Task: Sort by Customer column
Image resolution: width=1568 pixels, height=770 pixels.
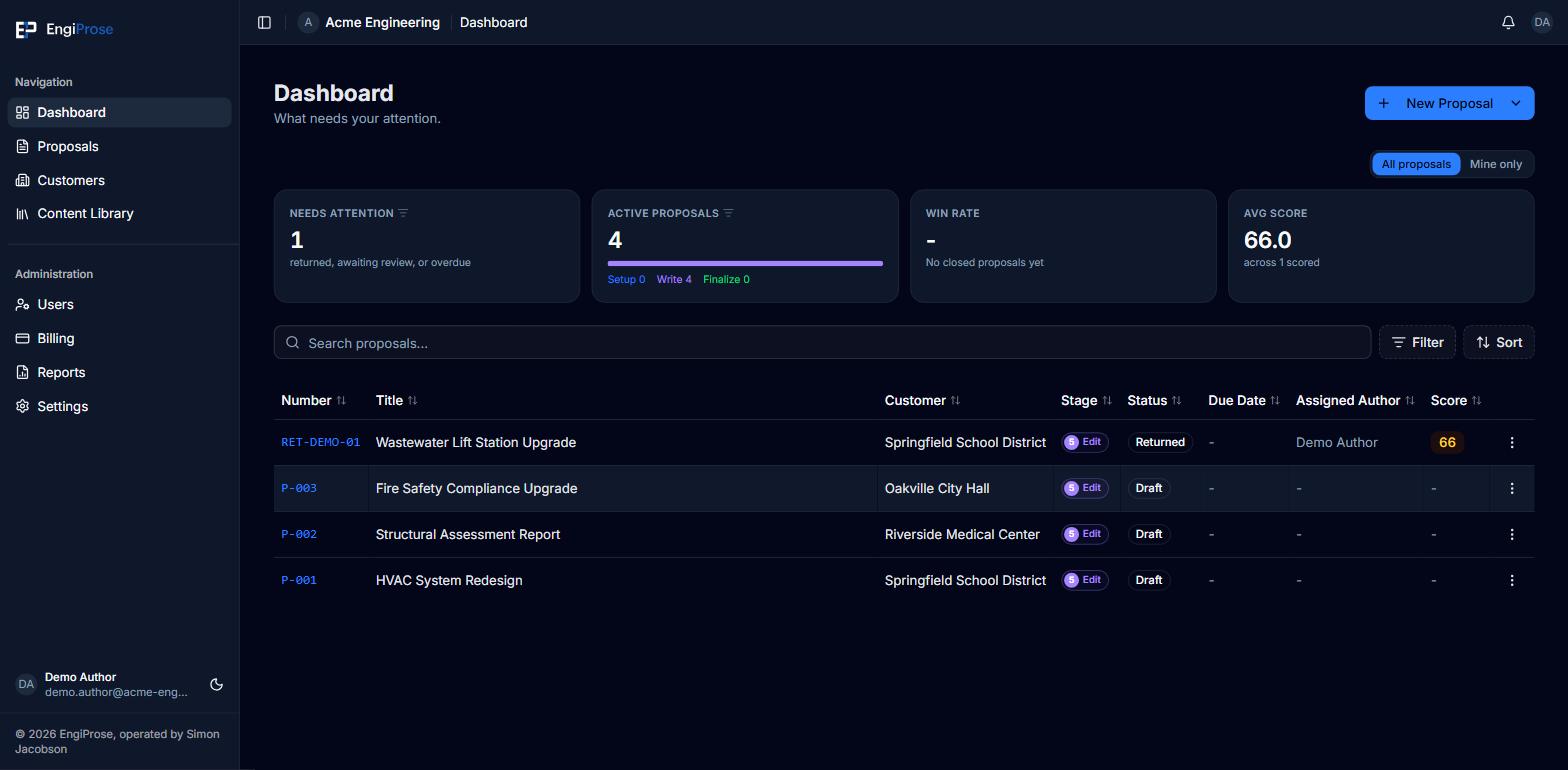Action: (x=923, y=400)
